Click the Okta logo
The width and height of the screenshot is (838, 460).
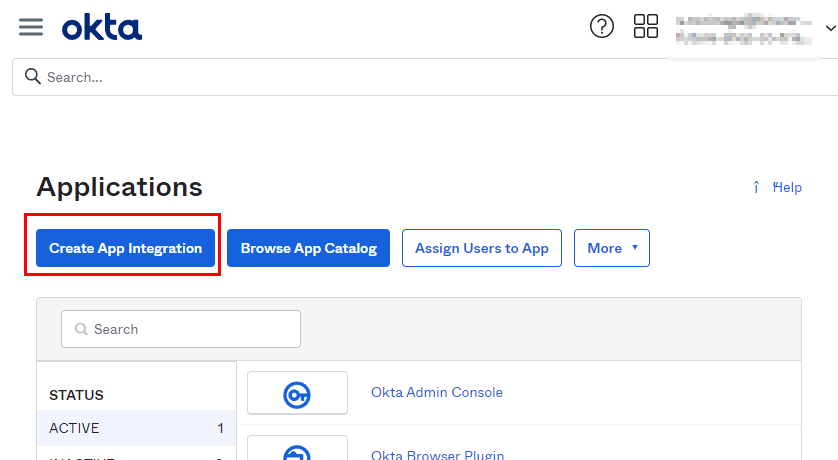click(102, 28)
